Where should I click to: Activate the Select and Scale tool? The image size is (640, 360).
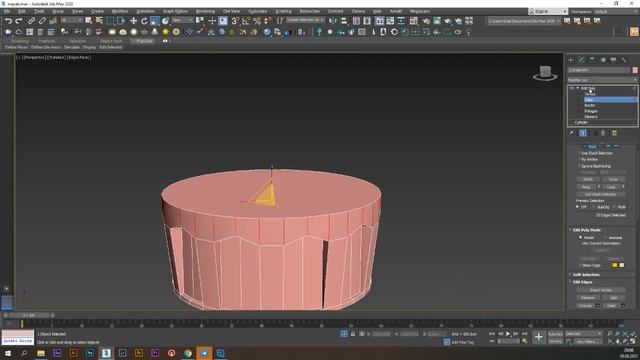[155, 20]
